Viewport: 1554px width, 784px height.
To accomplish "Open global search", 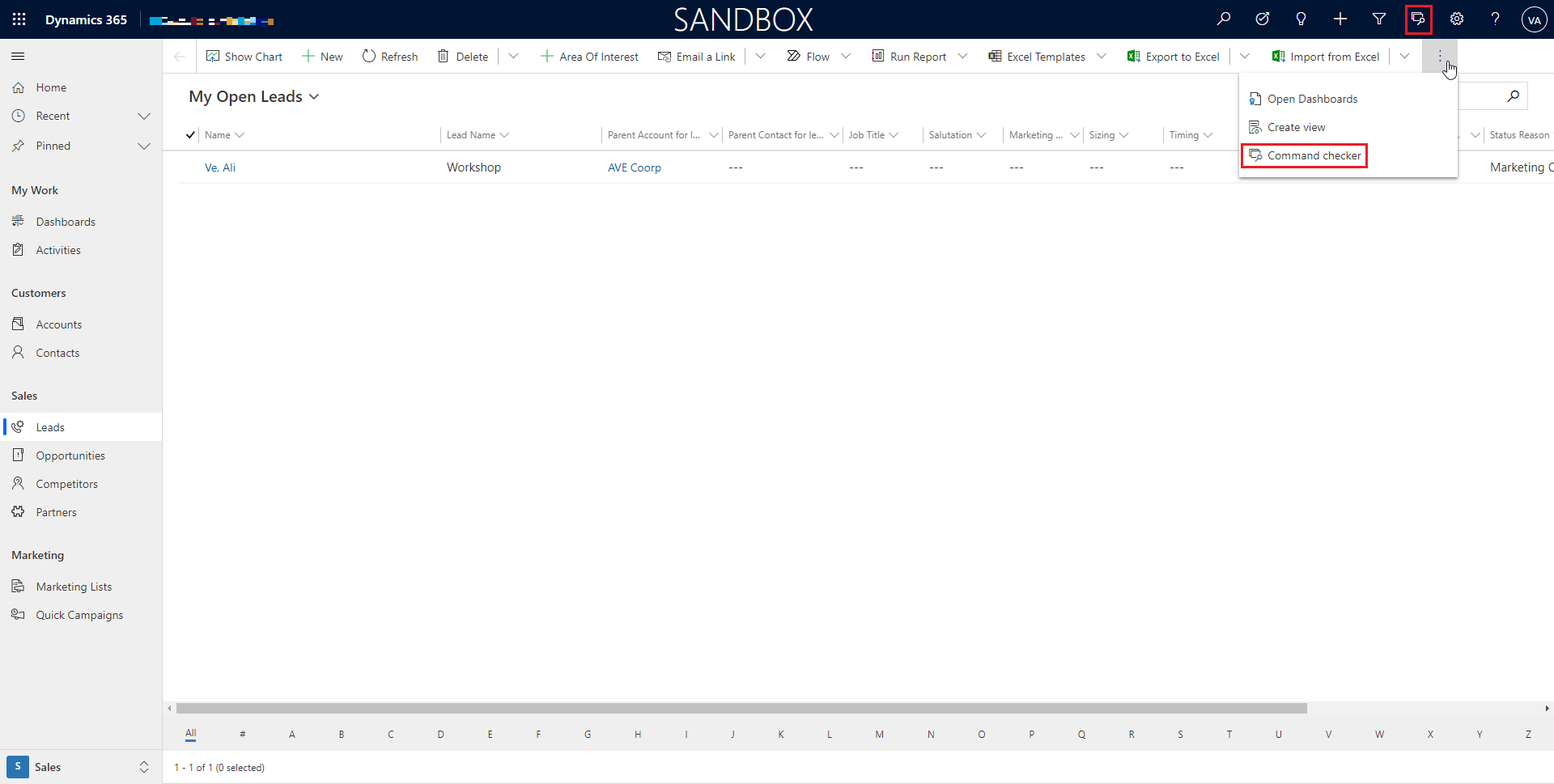I will pos(1224,19).
